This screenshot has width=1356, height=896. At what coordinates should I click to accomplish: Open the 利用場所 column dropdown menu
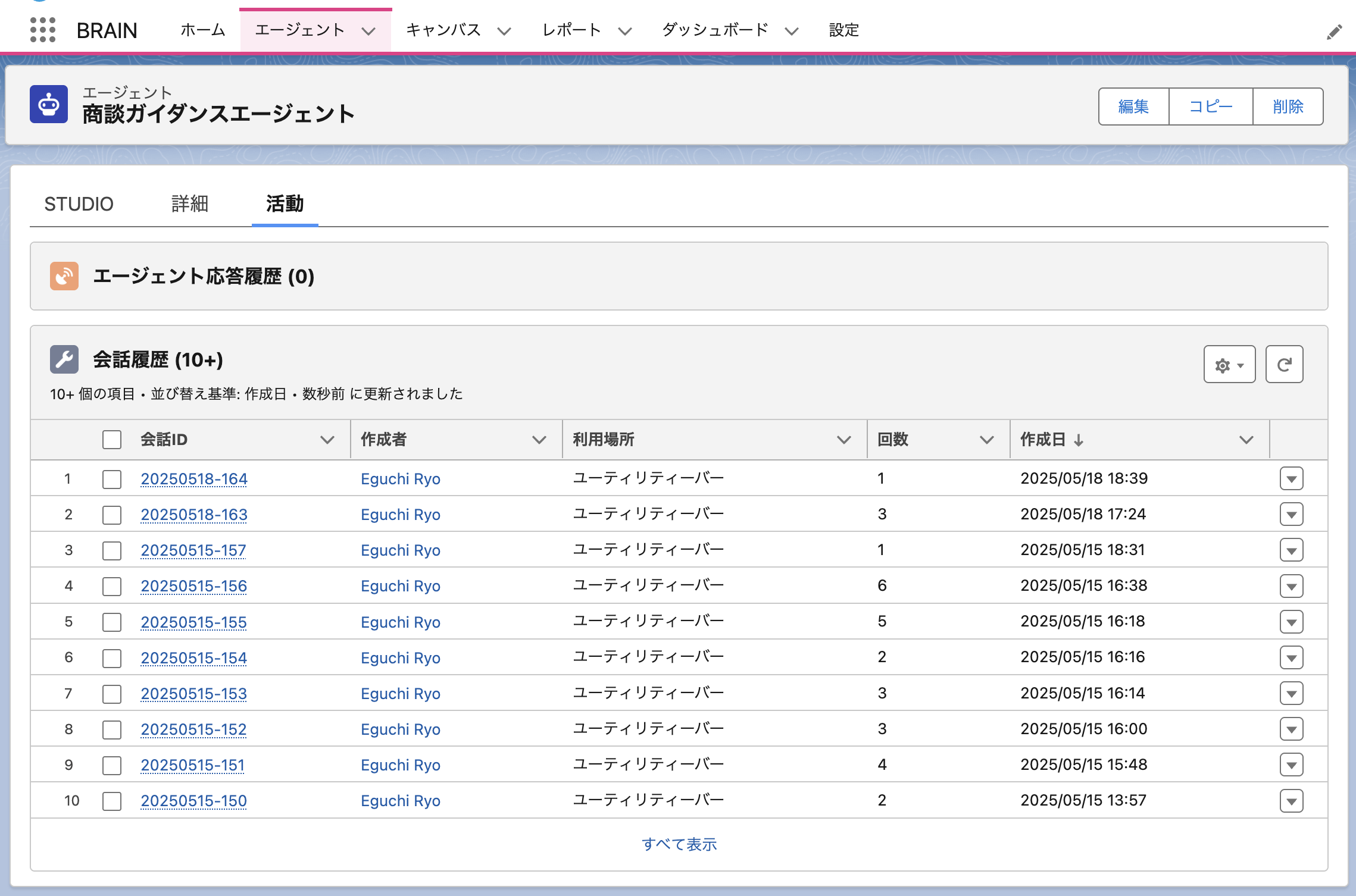coord(843,440)
